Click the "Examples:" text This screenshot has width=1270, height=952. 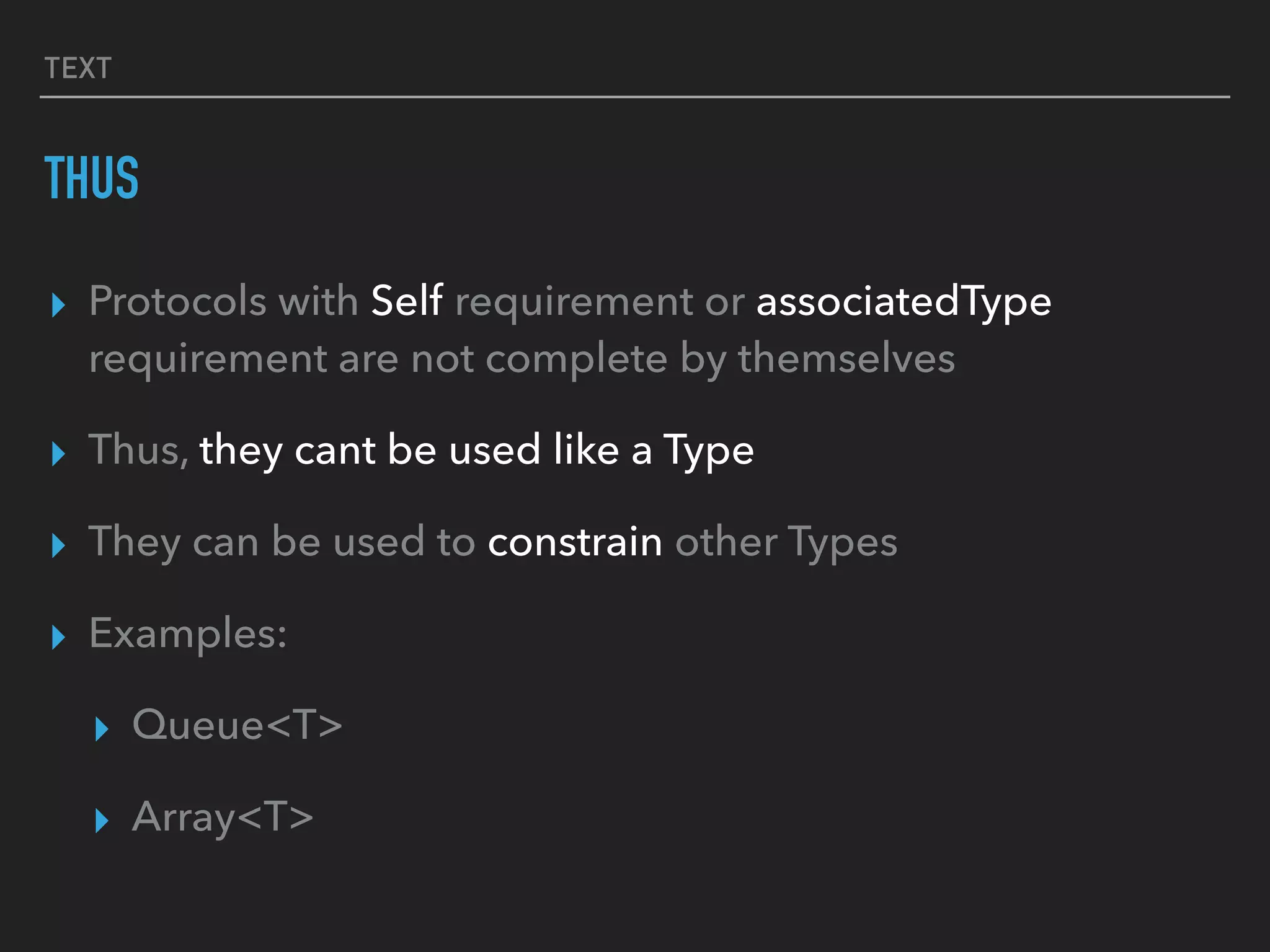[188, 633]
